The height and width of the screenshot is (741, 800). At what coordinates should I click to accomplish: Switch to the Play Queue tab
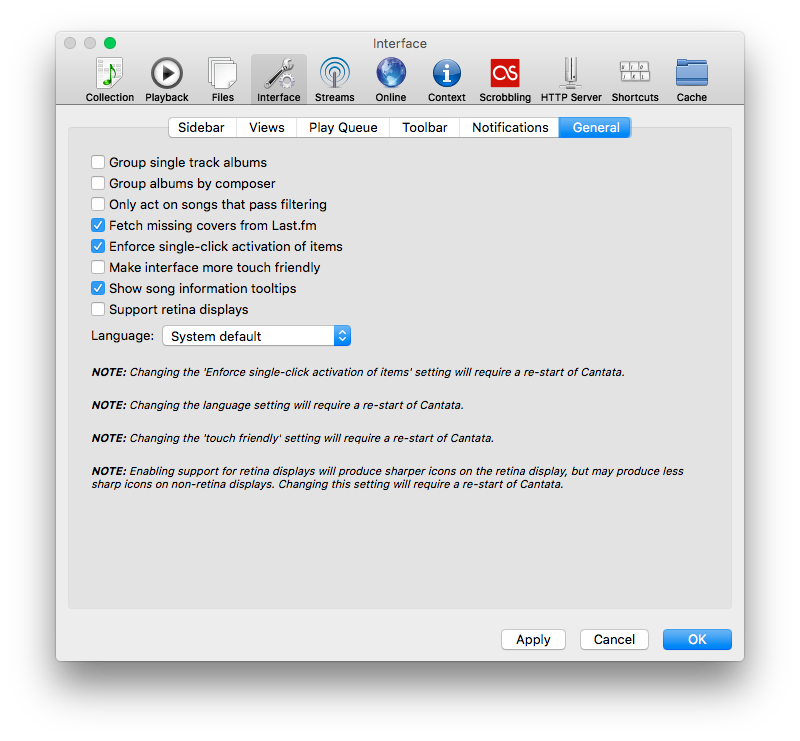click(x=343, y=127)
